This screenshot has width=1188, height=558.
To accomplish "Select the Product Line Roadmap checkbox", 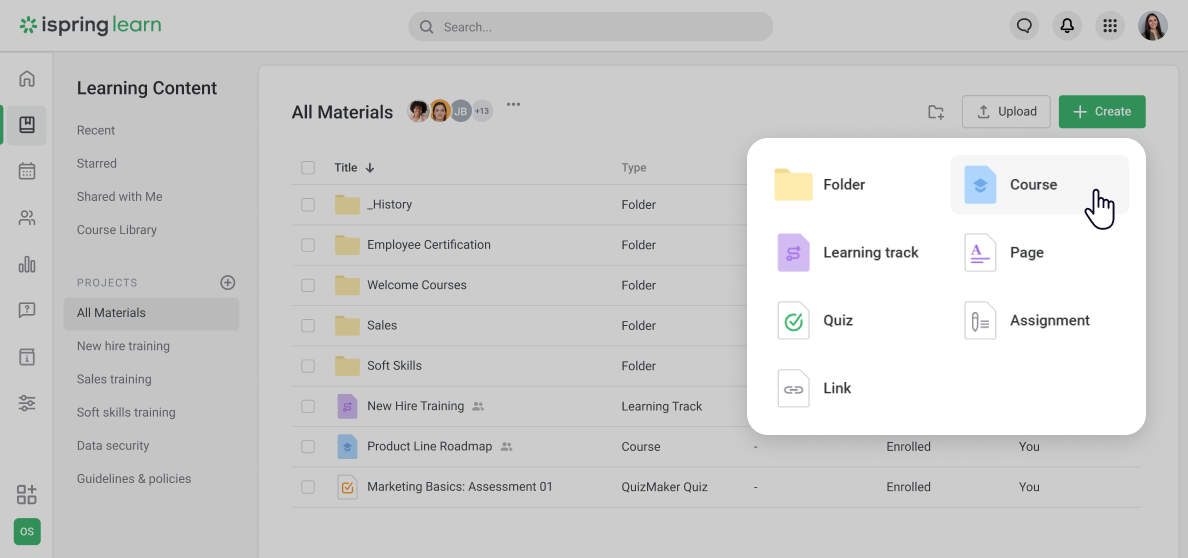I will coord(308,447).
